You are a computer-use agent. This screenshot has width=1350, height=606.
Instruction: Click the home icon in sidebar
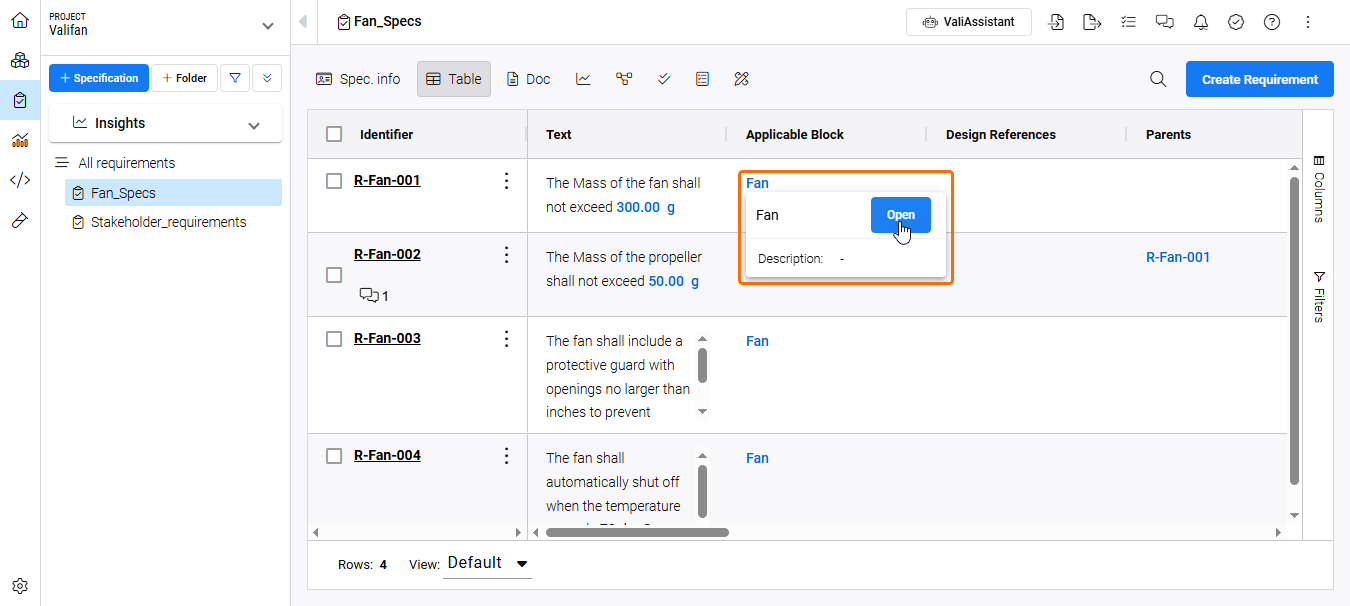[20, 21]
